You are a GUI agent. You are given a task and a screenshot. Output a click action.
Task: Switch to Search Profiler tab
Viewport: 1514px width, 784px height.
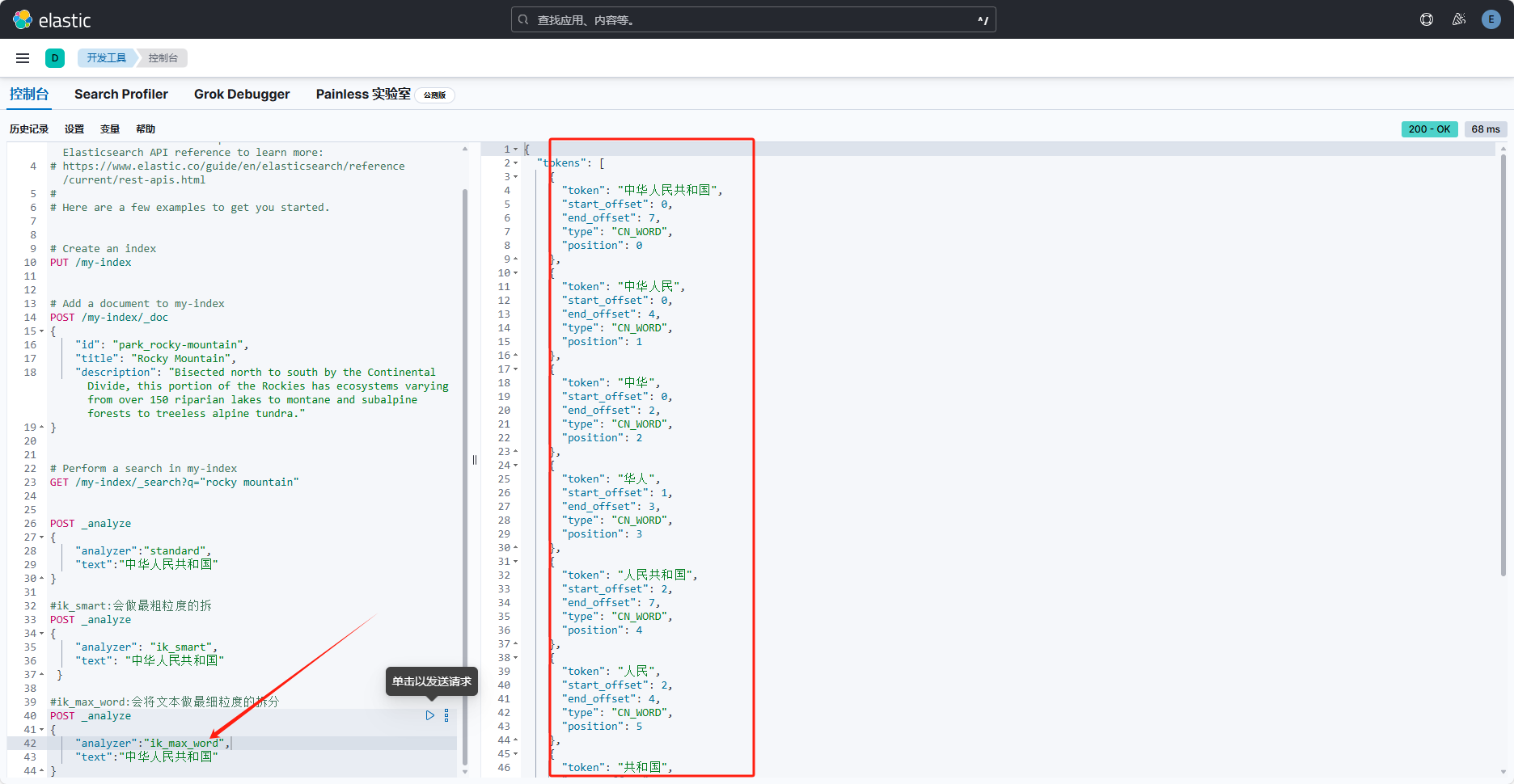coord(121,94)
